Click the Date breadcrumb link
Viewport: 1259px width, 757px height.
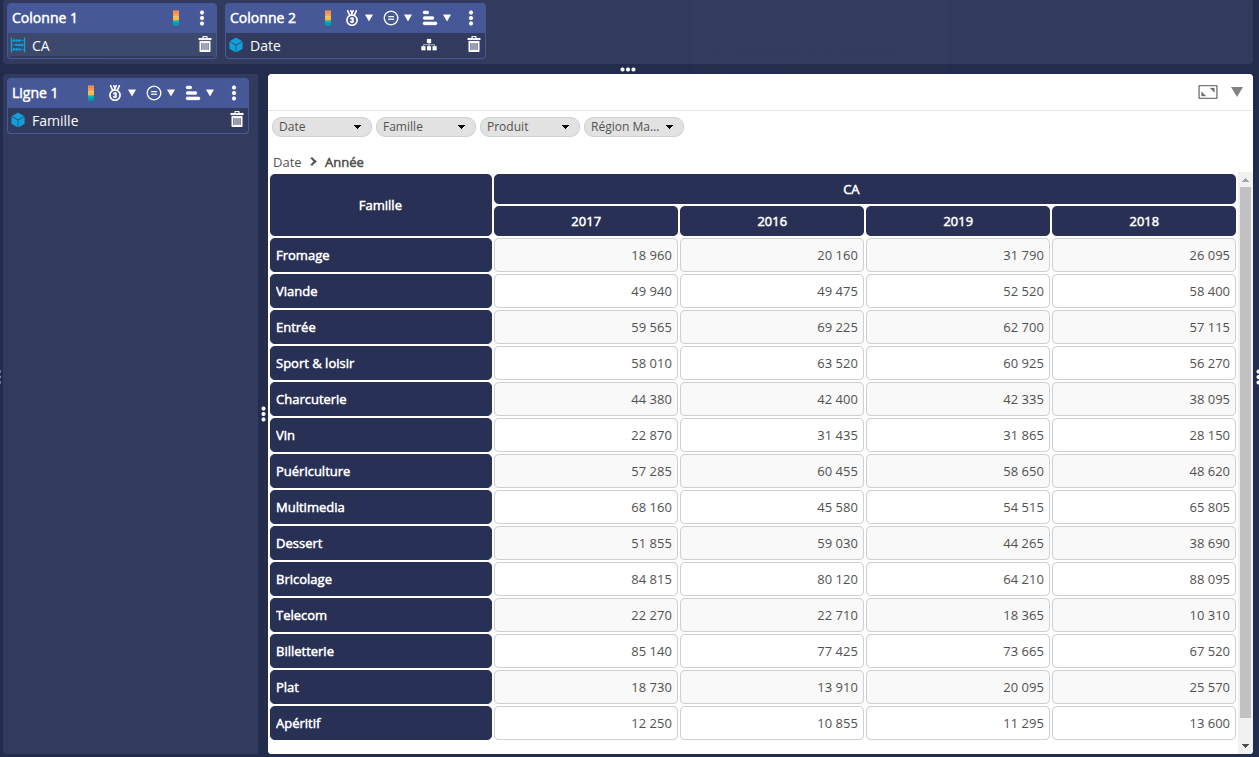pyautogui.click(x=287, y=162)
